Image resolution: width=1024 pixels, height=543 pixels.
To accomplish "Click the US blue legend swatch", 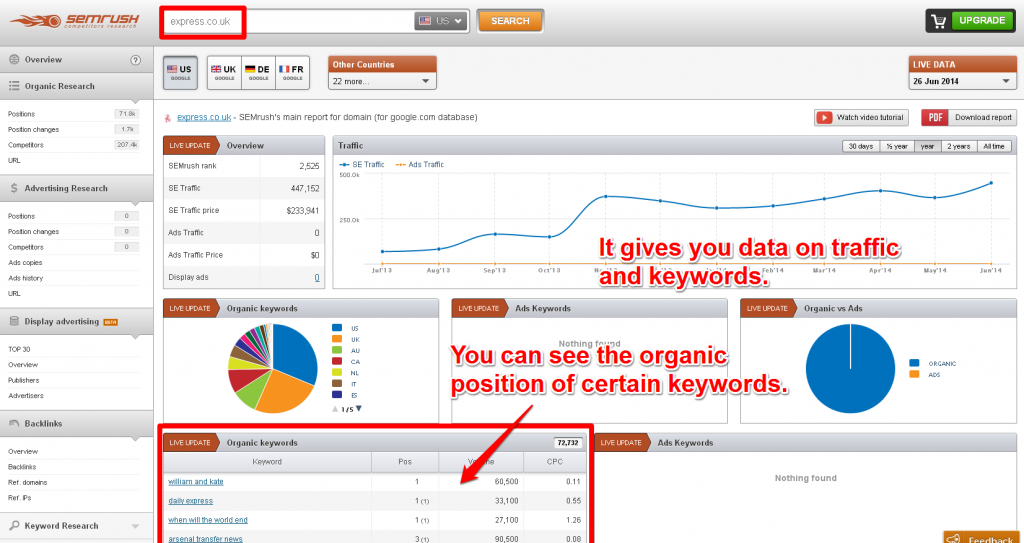I will point(337,328).
